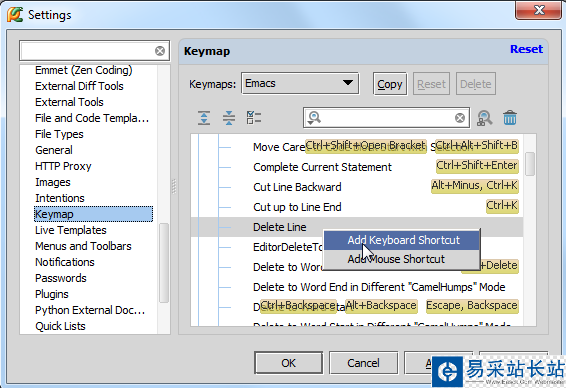Image resolution: width=566 pixels, height=388 pixels.
Task: Click the Cancel button
Action: pyautogui.click(x=363, y=363)
